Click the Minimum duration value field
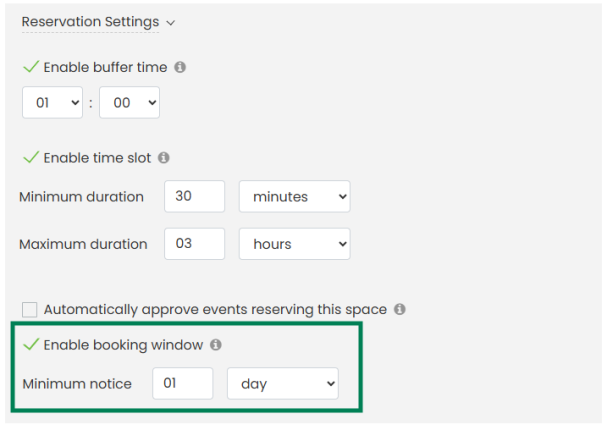This screenshot has height=430, width=607. coord(194,197)
